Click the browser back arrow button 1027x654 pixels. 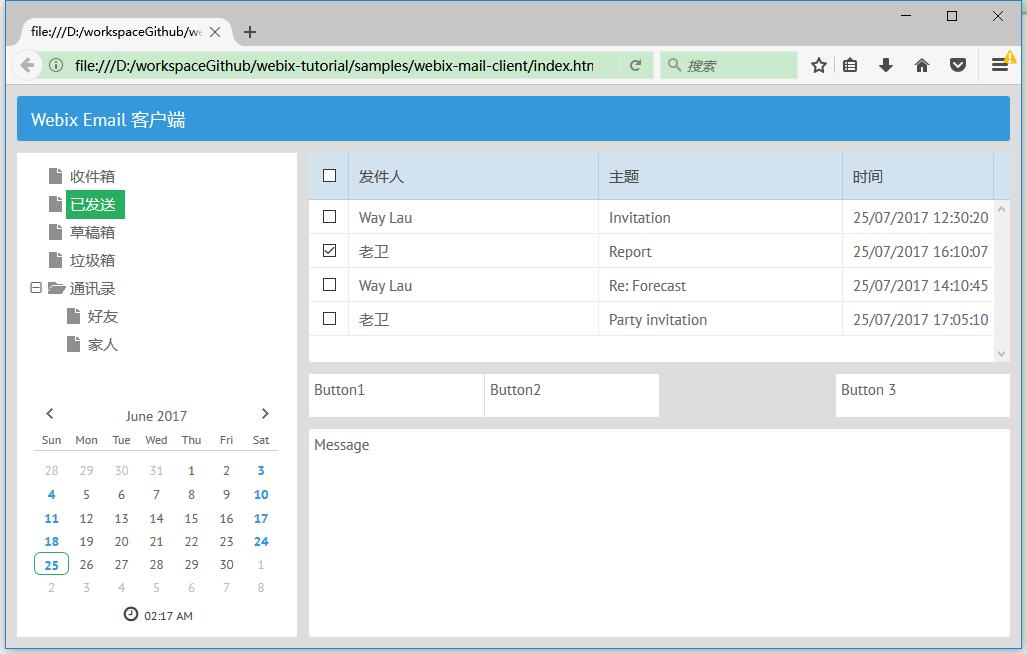tap(27, 65)
